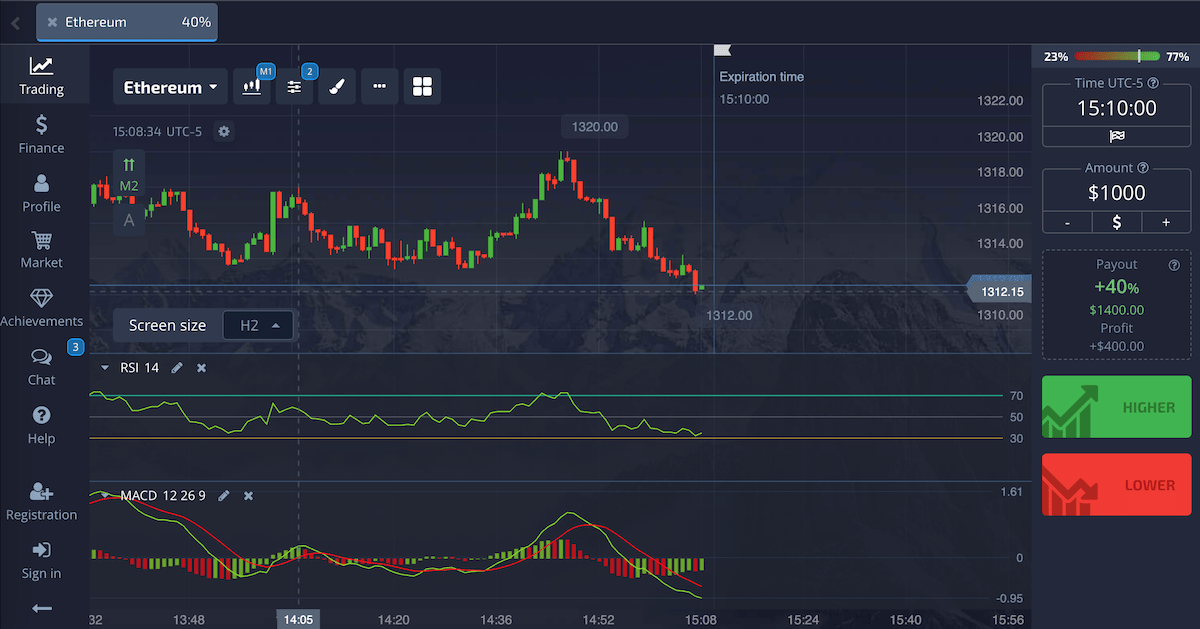1200x629 pixels.
Task: Click the +40% payout value
Action: tap(1116, 287)
